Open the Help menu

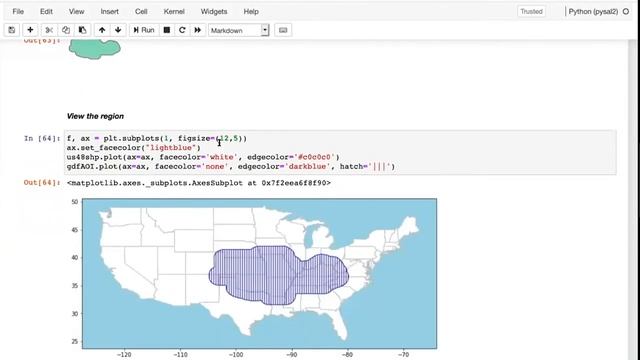coord(251,11)
